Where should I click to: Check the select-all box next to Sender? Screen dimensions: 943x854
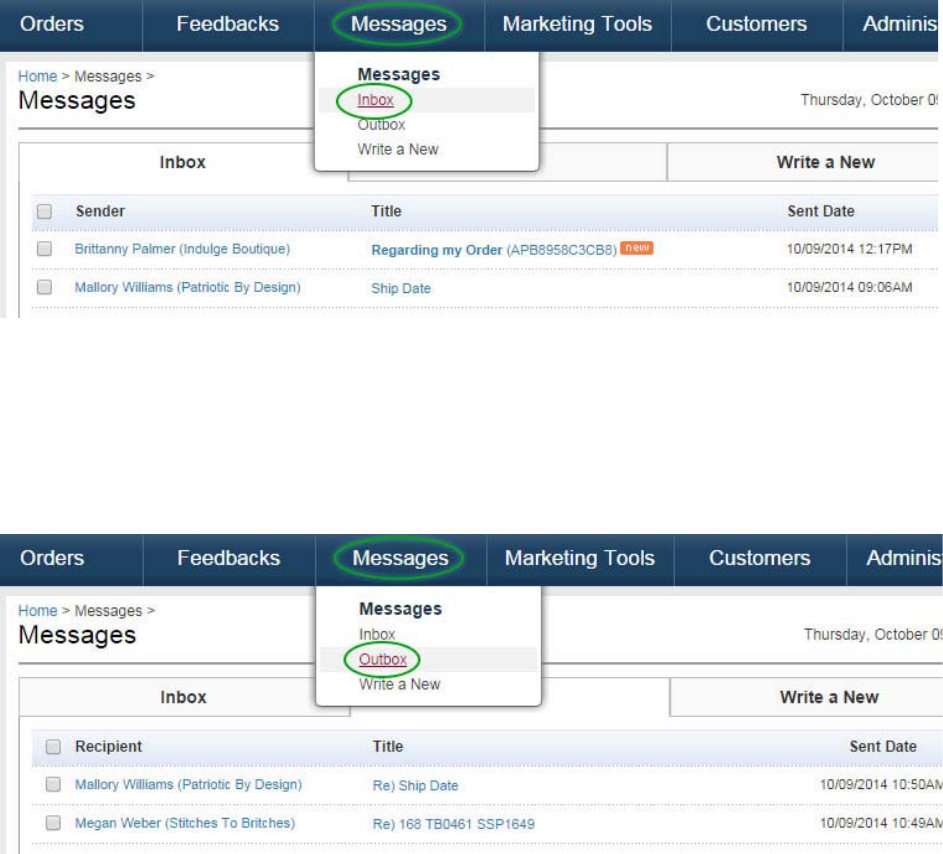44,211
